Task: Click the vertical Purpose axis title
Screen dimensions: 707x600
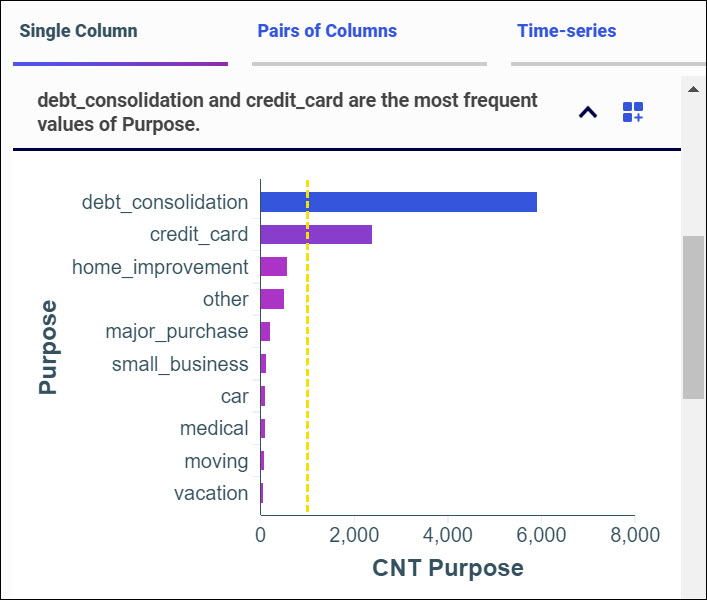Action: click(48, 347)
